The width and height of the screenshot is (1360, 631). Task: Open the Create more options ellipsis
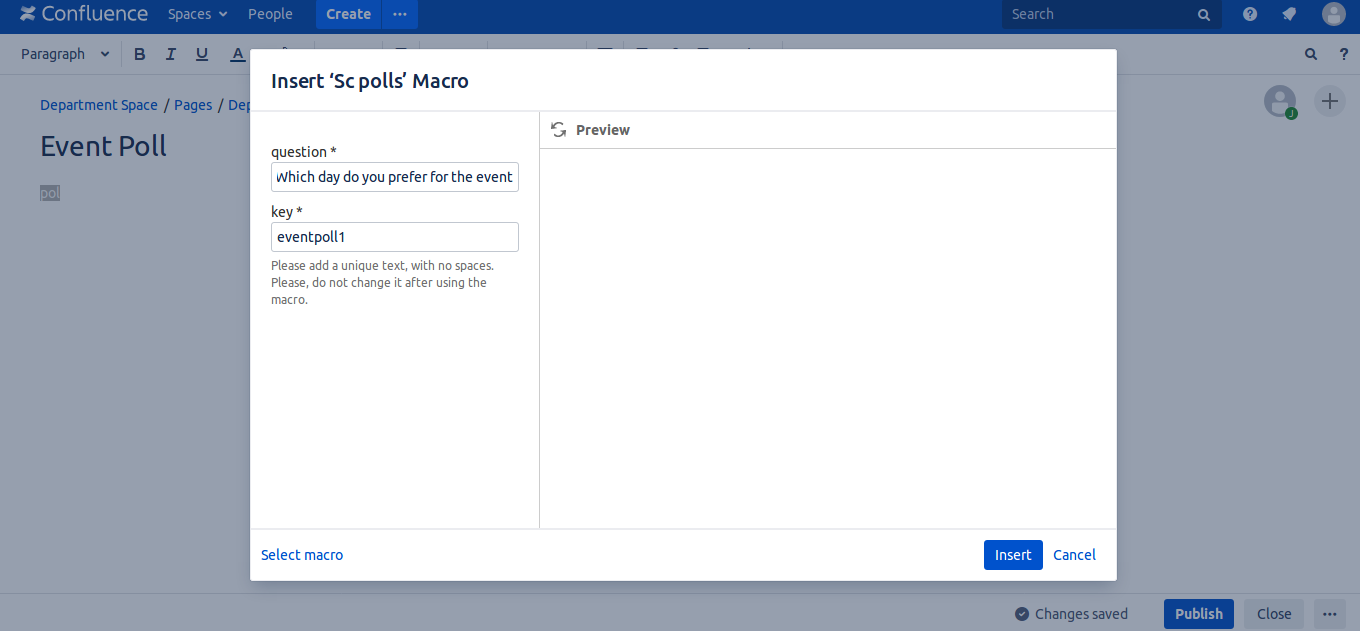400,14
